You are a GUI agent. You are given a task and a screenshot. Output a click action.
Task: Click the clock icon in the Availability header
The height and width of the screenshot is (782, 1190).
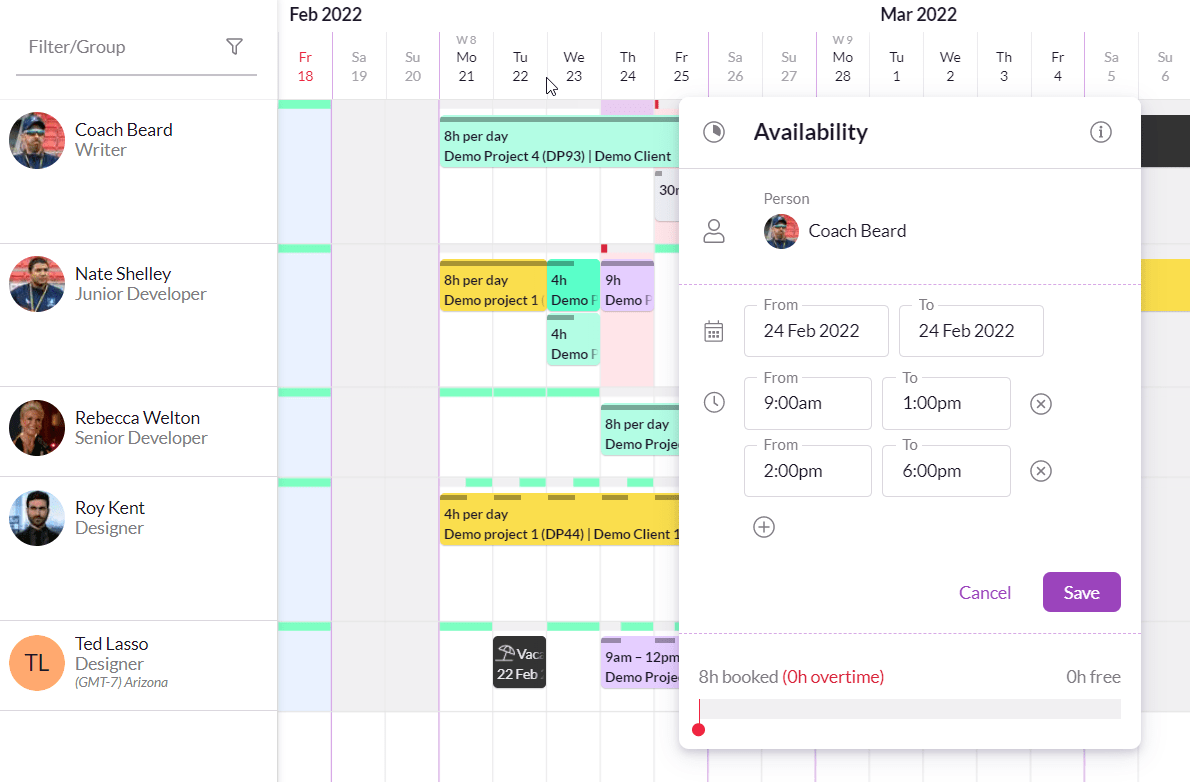point(714,131)
